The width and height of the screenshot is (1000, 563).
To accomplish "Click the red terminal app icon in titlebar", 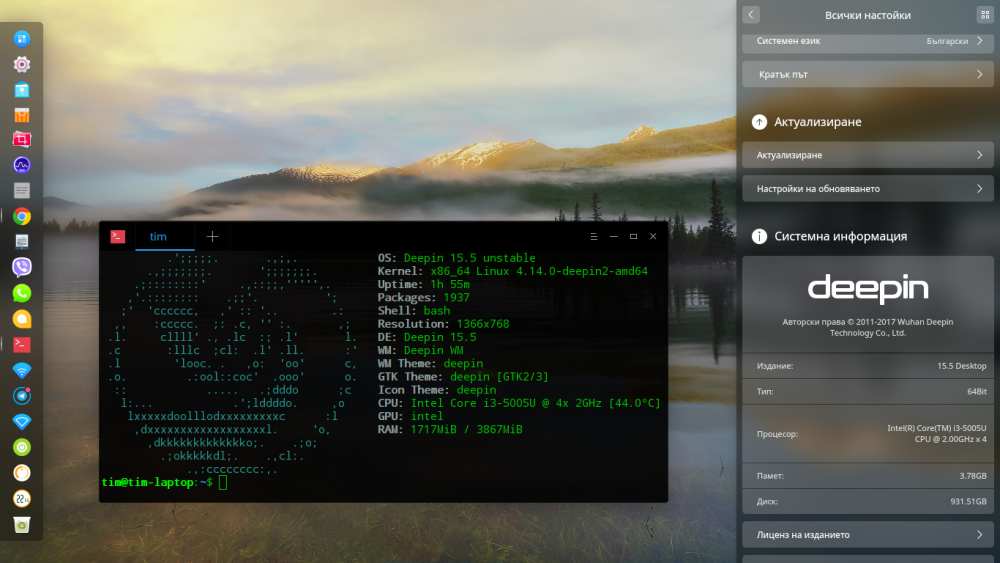I will (x=117, y=237).
